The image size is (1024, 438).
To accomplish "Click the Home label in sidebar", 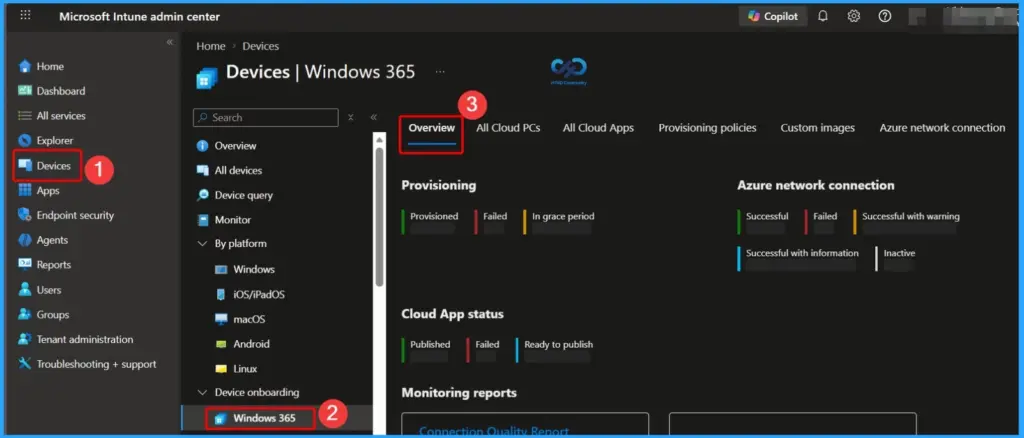I will pyautogui.click(x=50, y=66).
